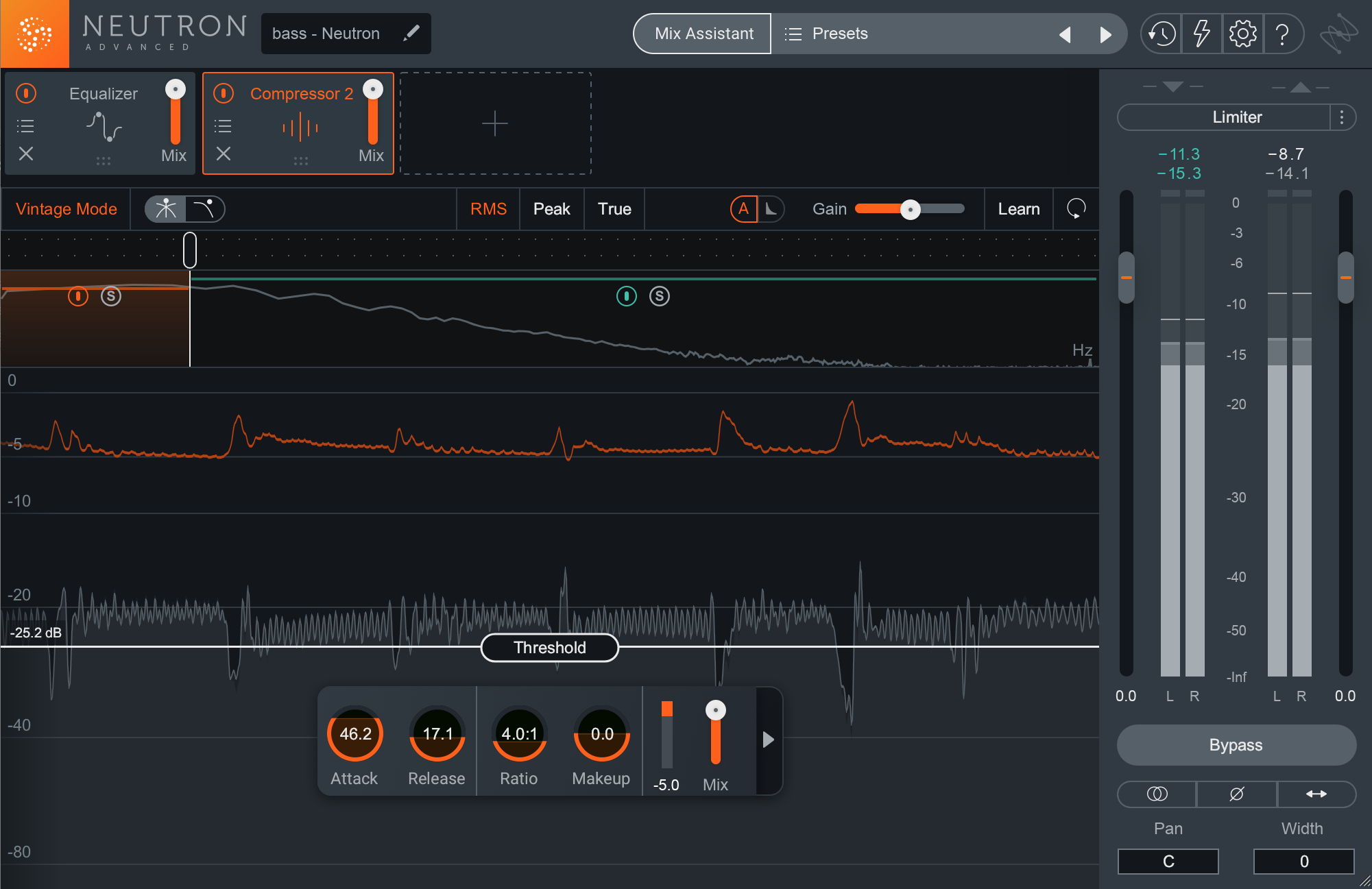Select RMS detection mode
The image size is (1372, 889).
[489, 209]
